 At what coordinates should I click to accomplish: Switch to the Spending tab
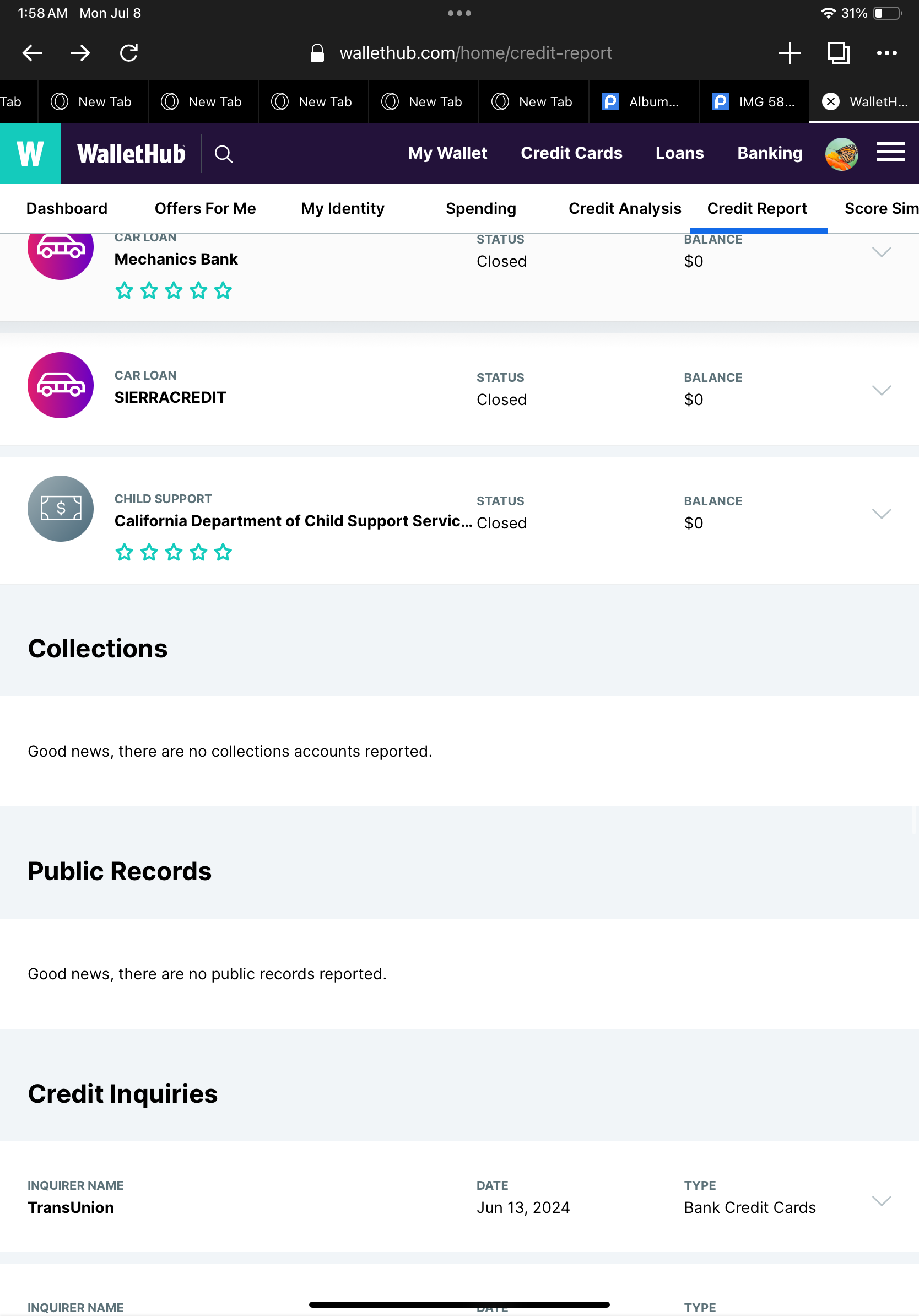pyautogui.click(x=480, y=209)
